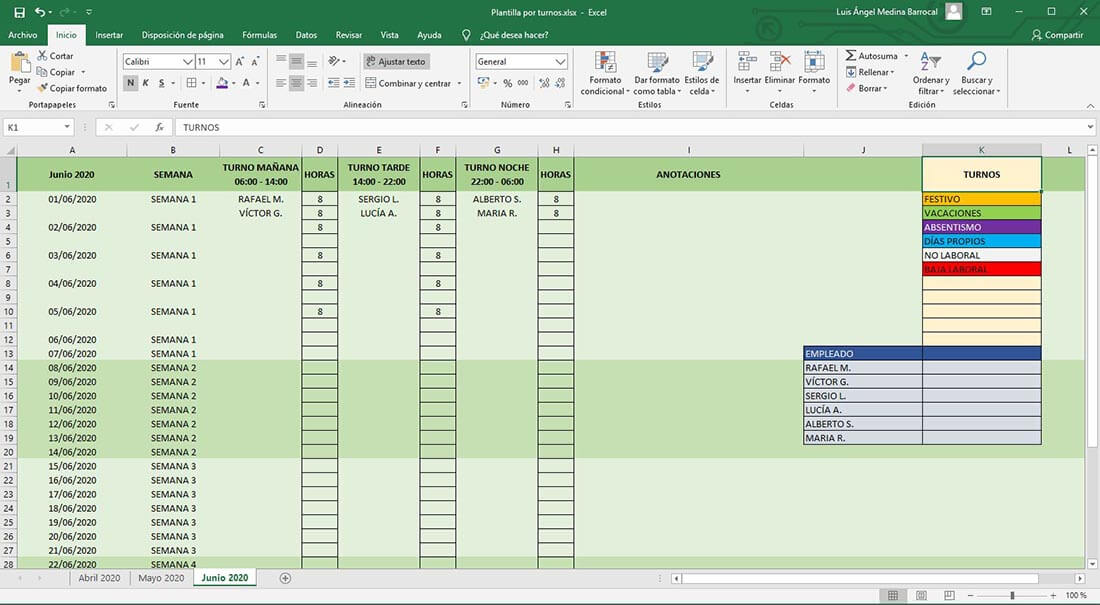Click decrease indent icon
1100x605 pixels.
(334, 83)
